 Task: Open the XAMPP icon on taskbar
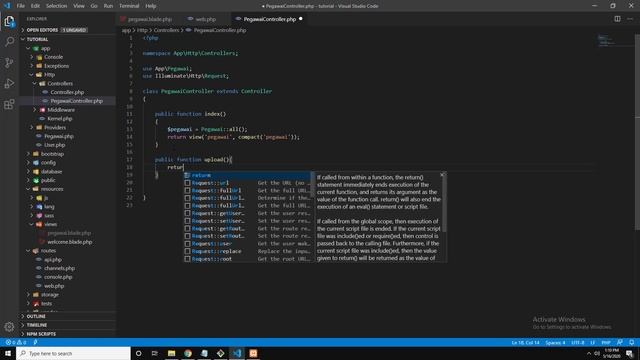(253, 353)
